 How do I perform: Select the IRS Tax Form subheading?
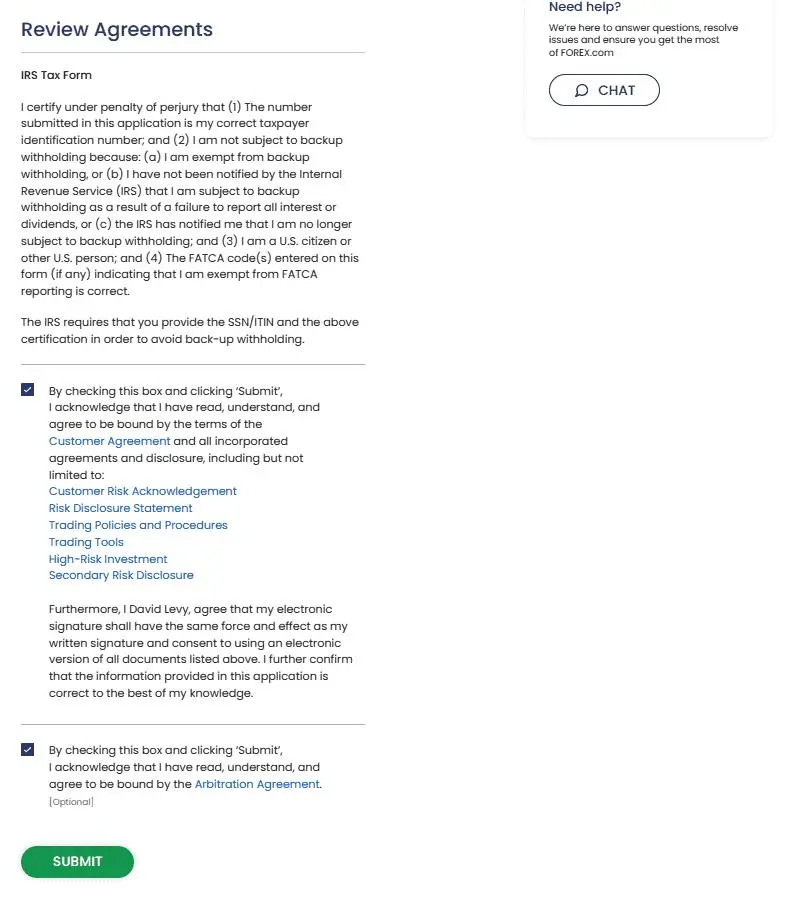[56, 75]
